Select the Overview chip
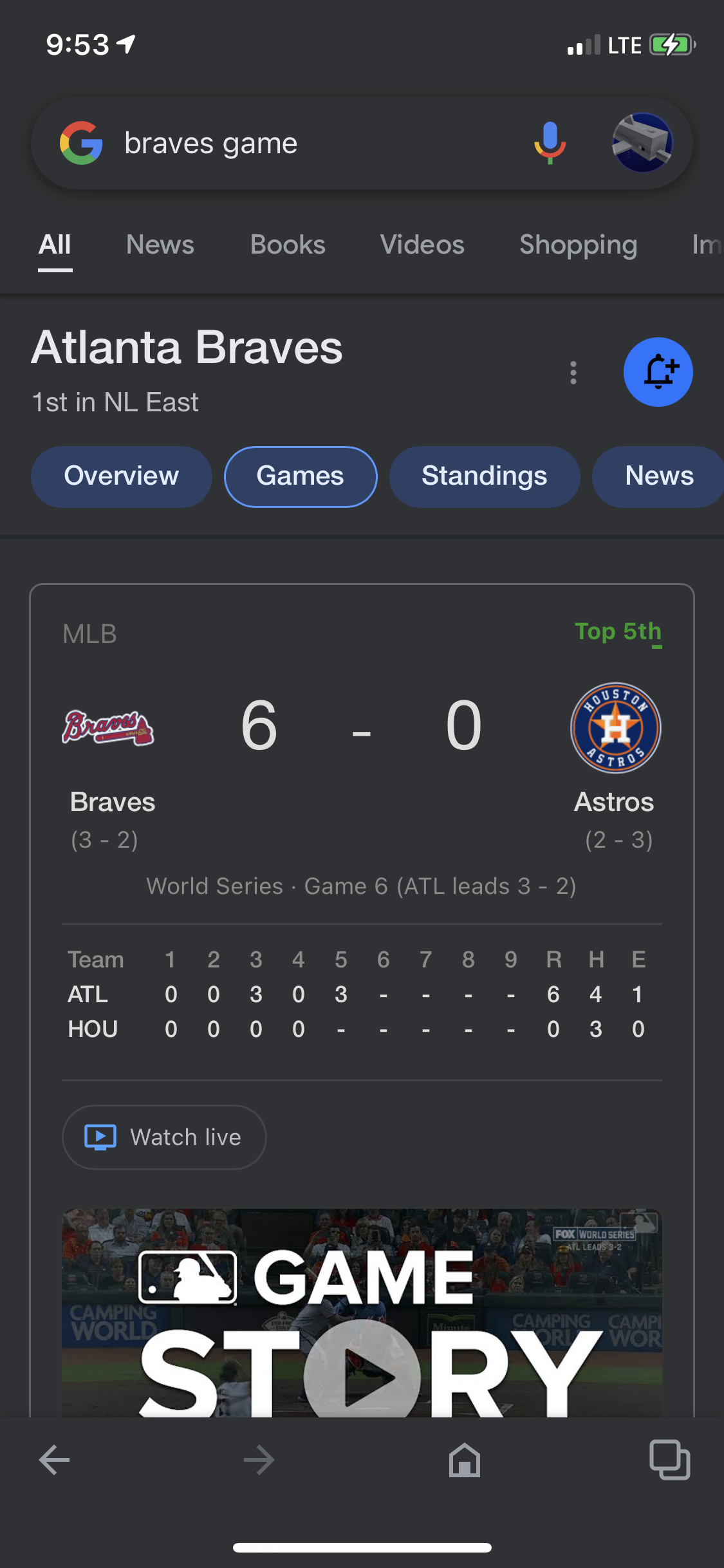Viewport: 724px width, 1568px height. point(122,476)
